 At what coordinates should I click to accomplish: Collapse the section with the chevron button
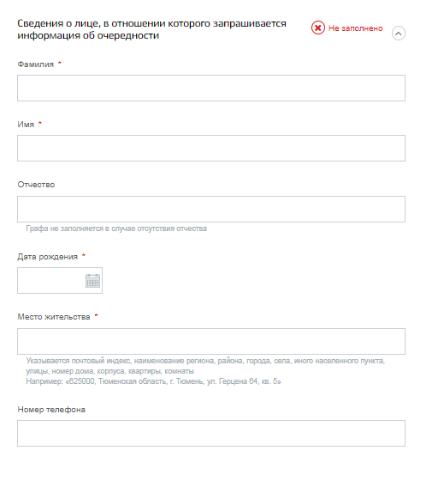398,33
